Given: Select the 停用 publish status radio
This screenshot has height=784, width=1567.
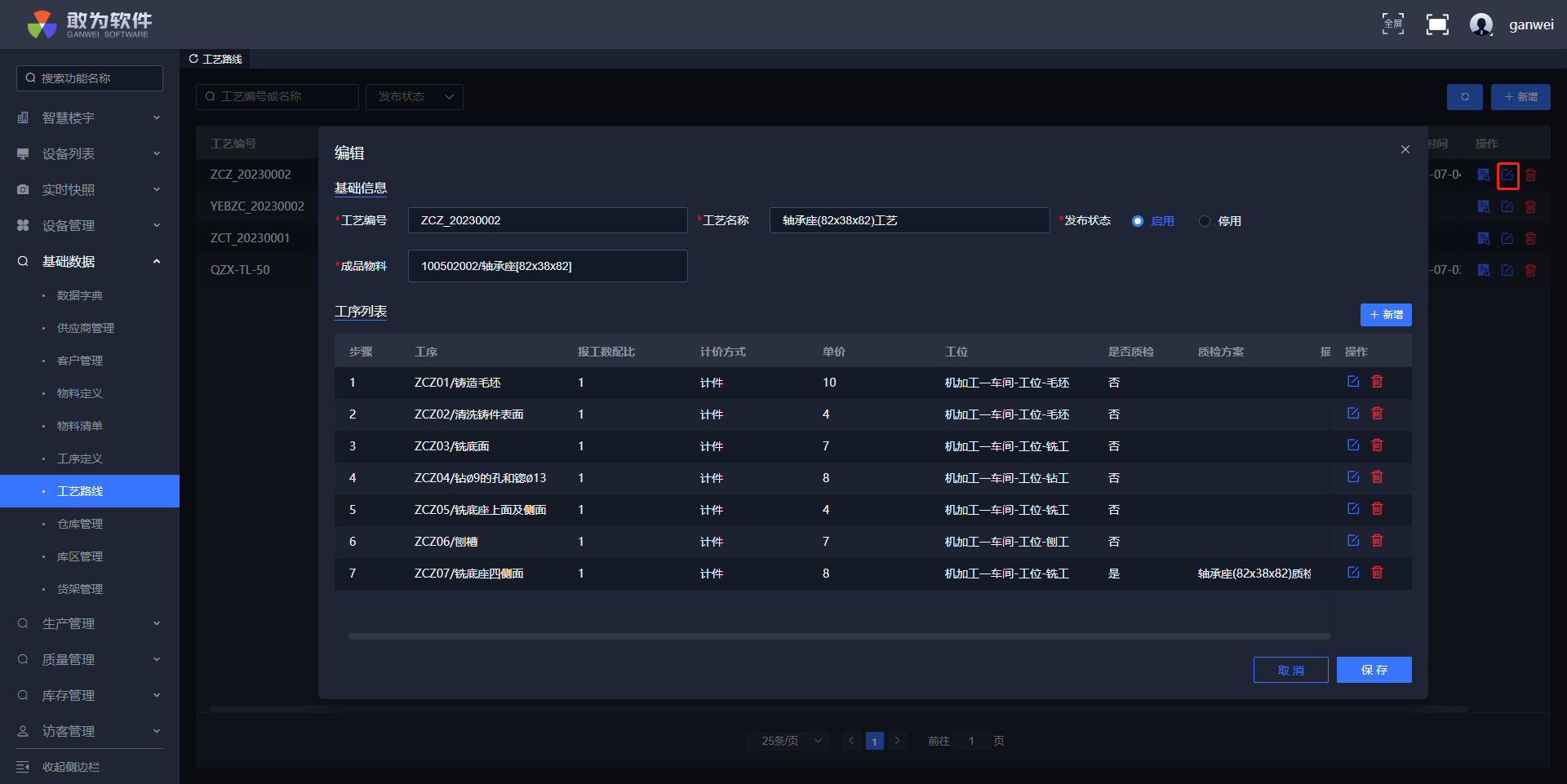Looking at the screenshot, I should tap(1205, 221).
